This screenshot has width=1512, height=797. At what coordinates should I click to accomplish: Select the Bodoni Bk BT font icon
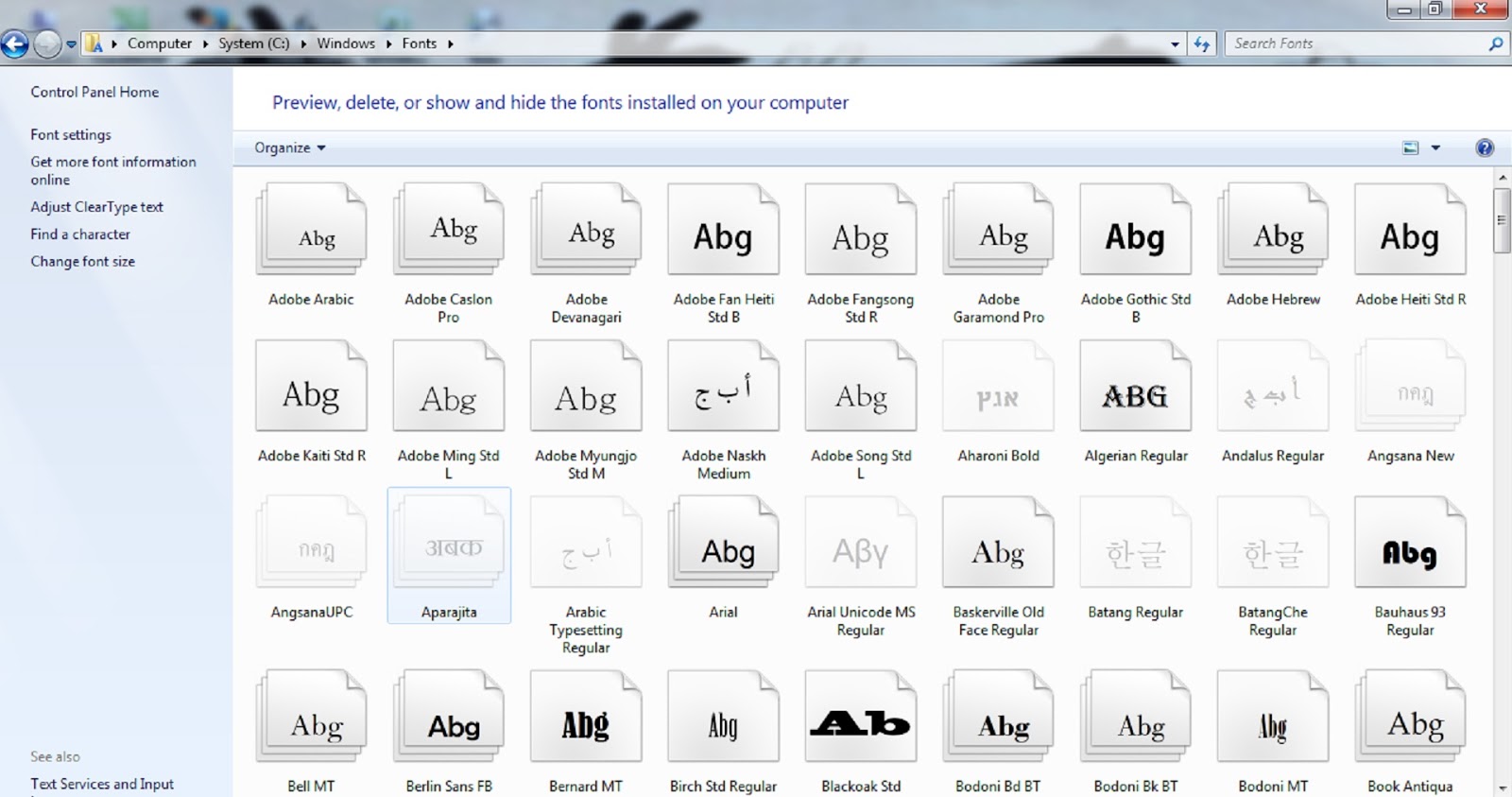[x=1136, y=717]
